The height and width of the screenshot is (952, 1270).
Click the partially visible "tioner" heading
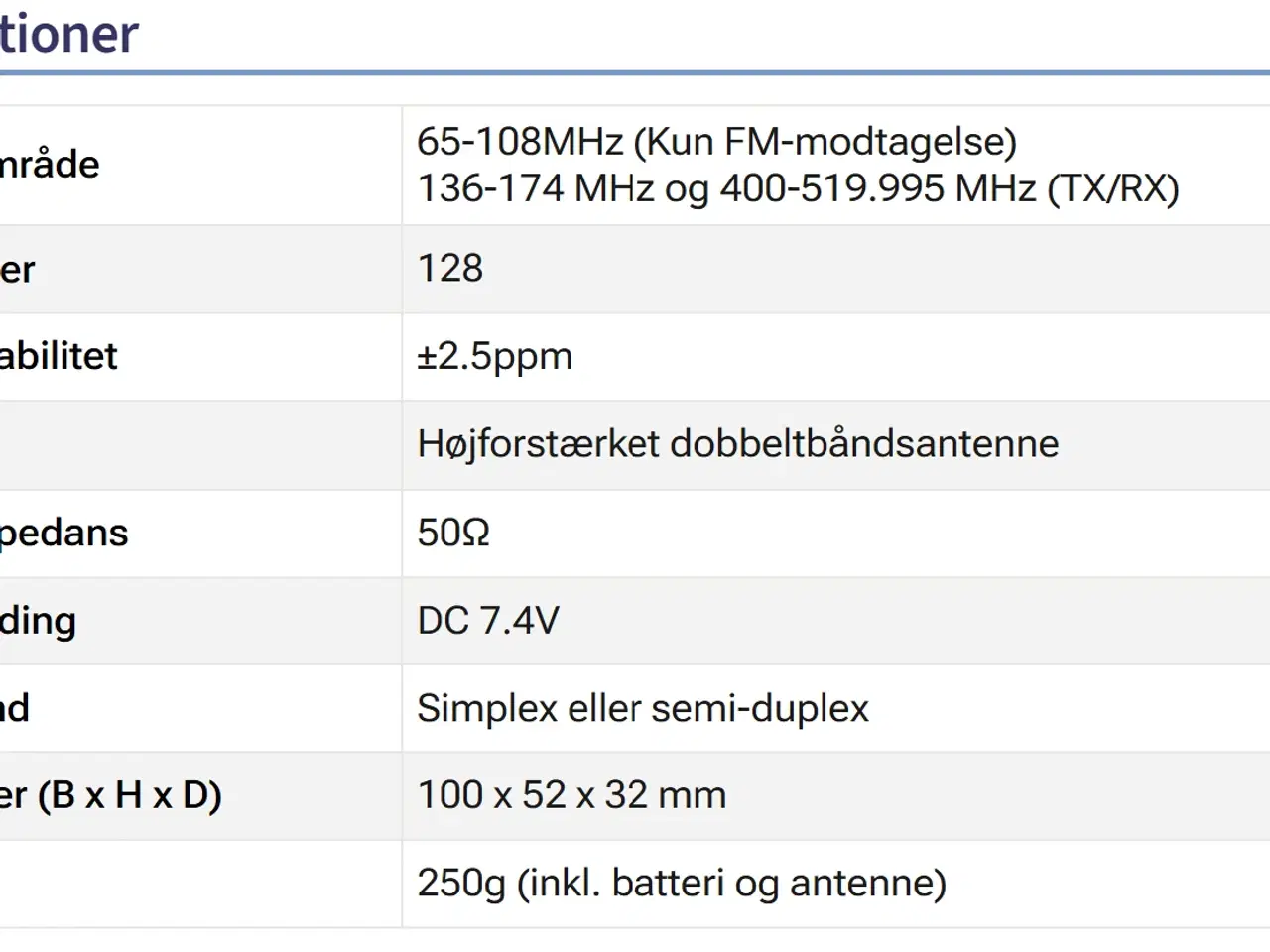coord(69,34)
